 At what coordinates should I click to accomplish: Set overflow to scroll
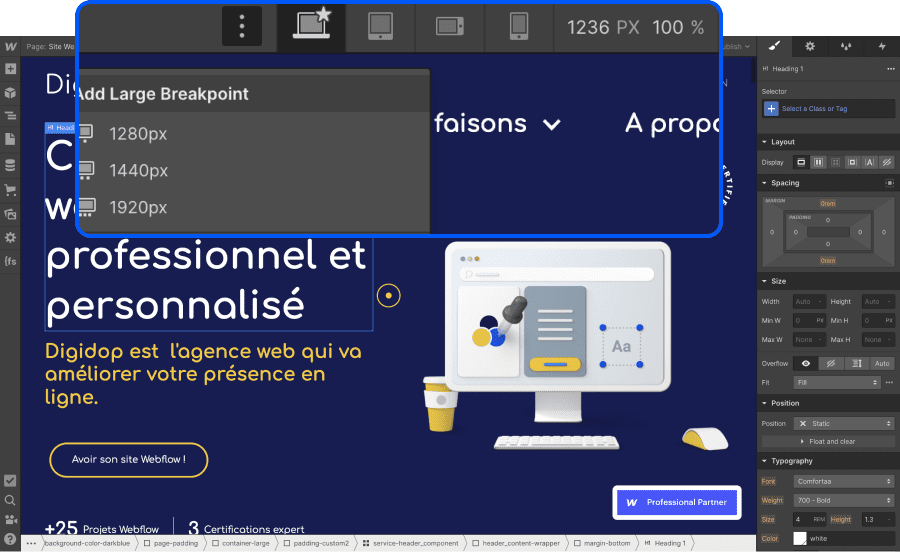pos(856,363)
